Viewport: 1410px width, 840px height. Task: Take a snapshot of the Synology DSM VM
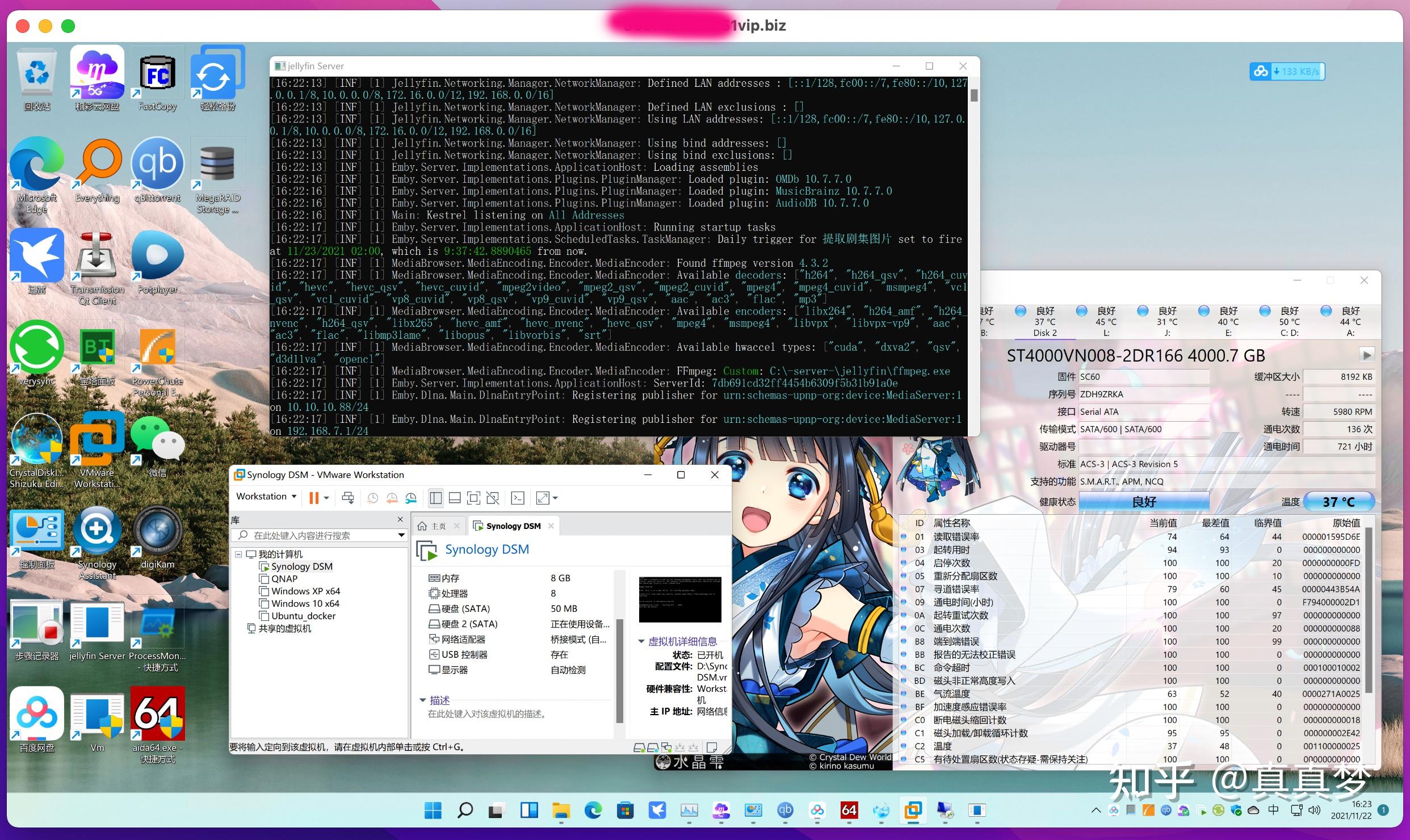(373, 498)
